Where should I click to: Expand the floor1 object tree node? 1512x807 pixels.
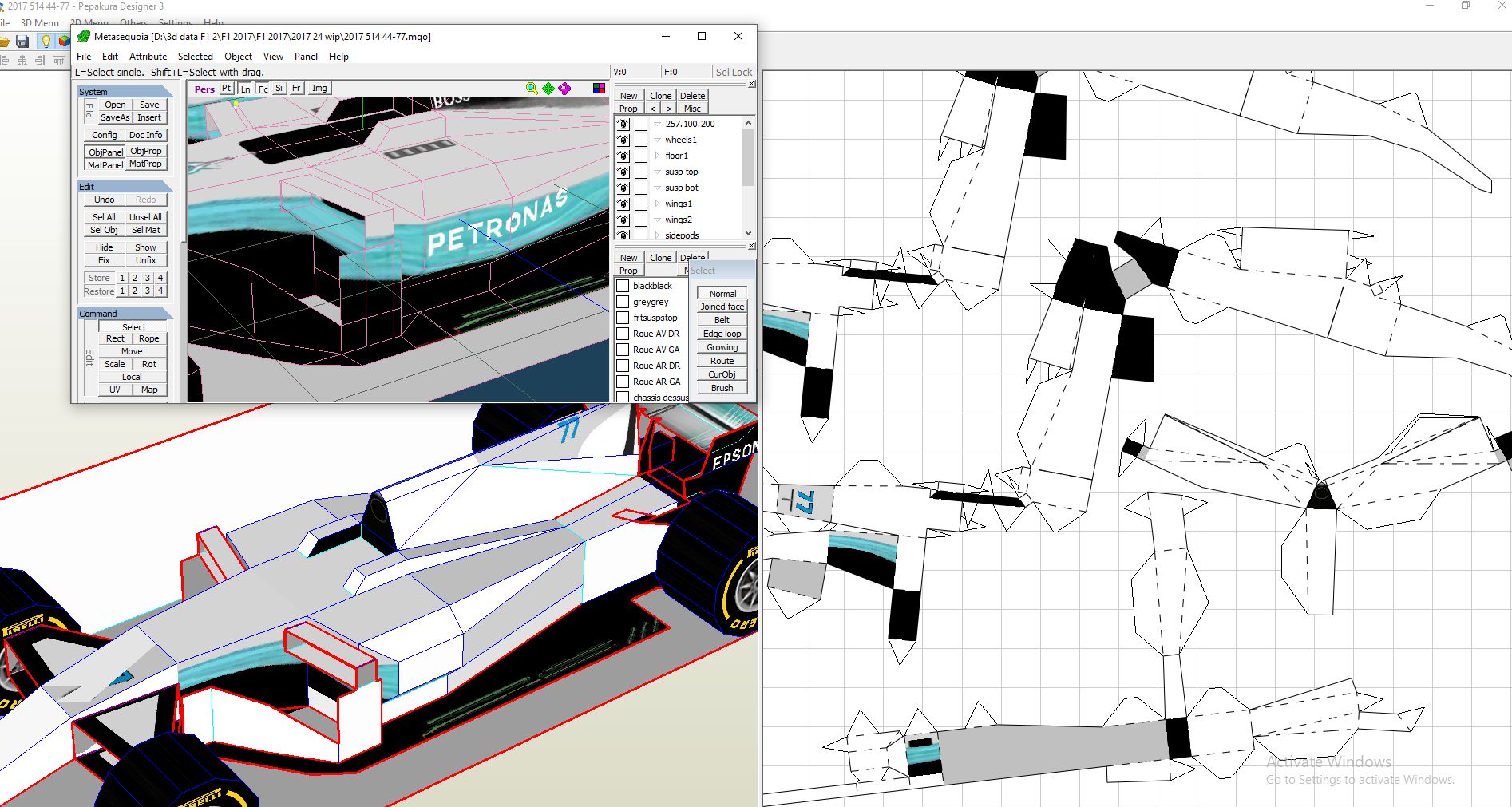coord(657,156)
